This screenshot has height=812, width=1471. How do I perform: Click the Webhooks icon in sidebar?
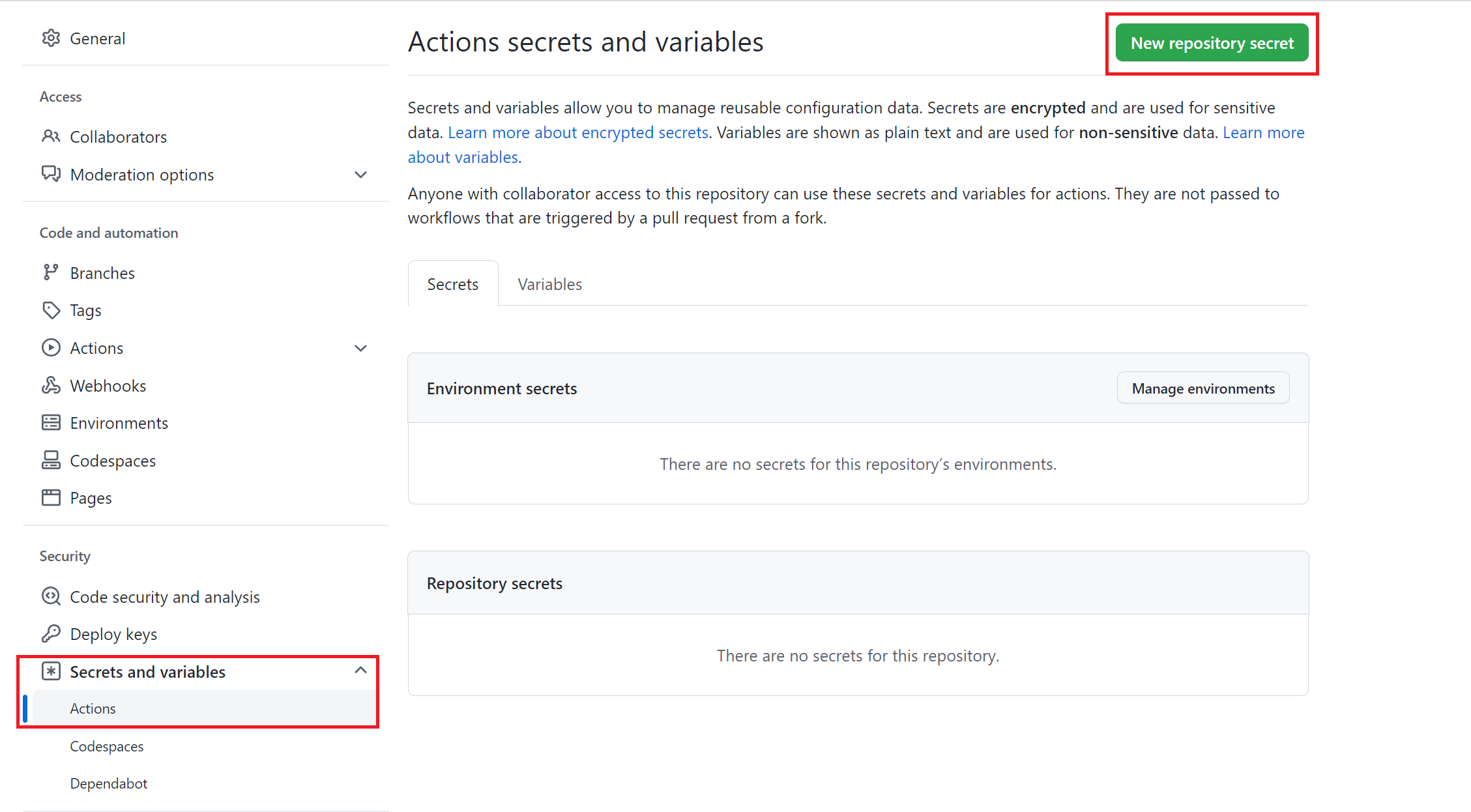51,386
